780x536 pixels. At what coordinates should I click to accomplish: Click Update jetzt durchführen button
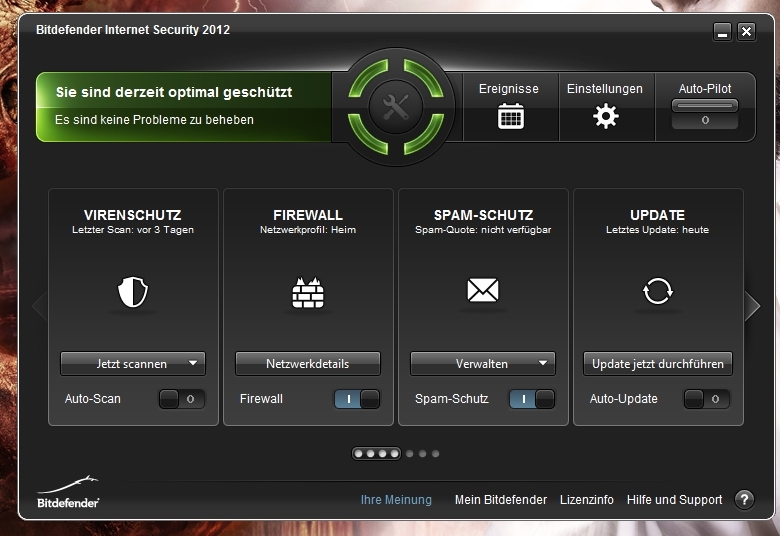coord(658,364)
